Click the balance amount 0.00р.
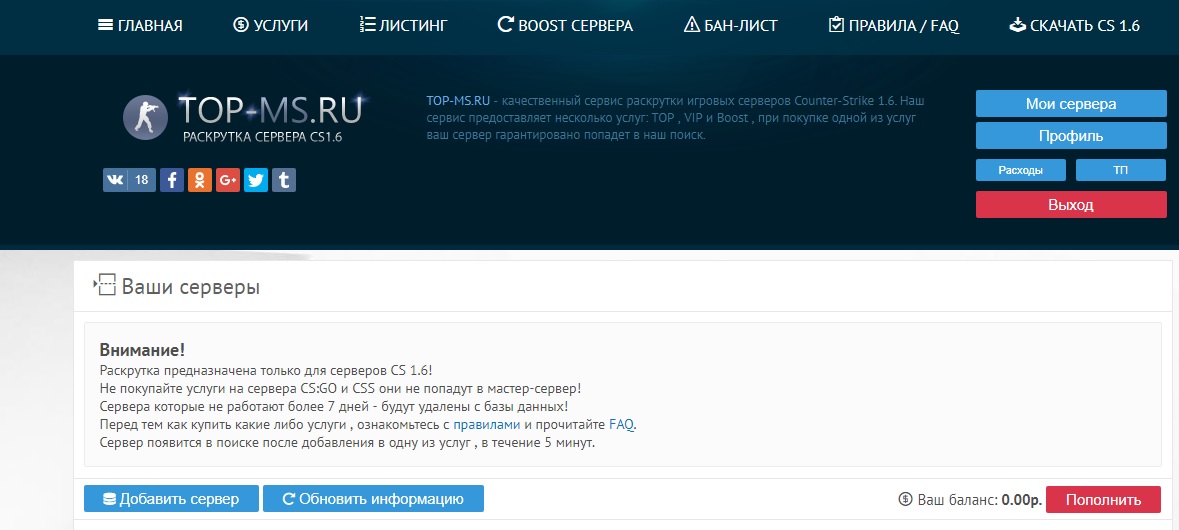Viewport: 1179px width, 530px height. point(1022,500)
